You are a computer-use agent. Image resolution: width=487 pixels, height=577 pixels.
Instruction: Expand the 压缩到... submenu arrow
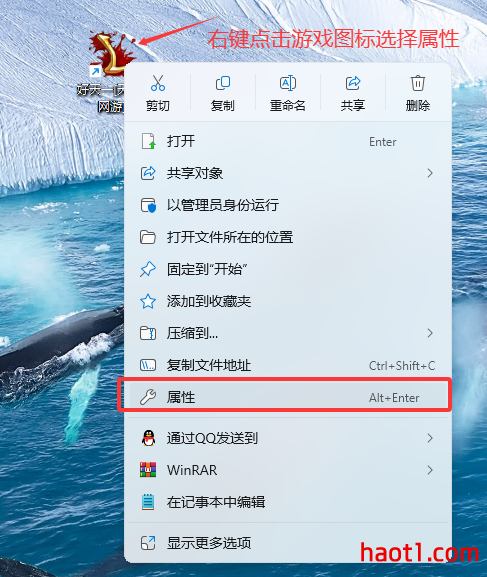click(x=430, y=333)
